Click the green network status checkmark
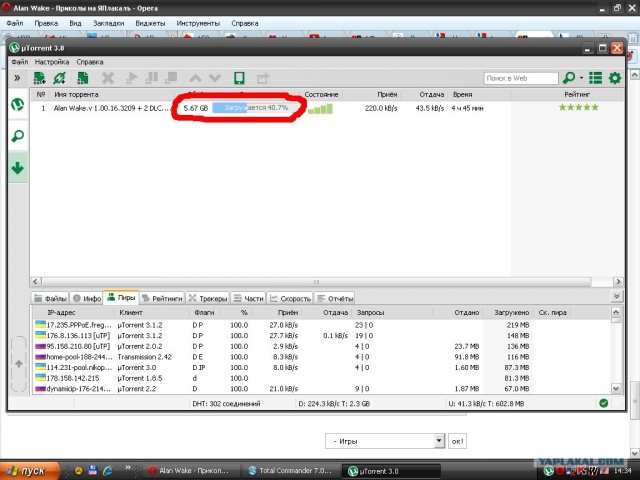 pyautogui.click(x=604, y=403)
